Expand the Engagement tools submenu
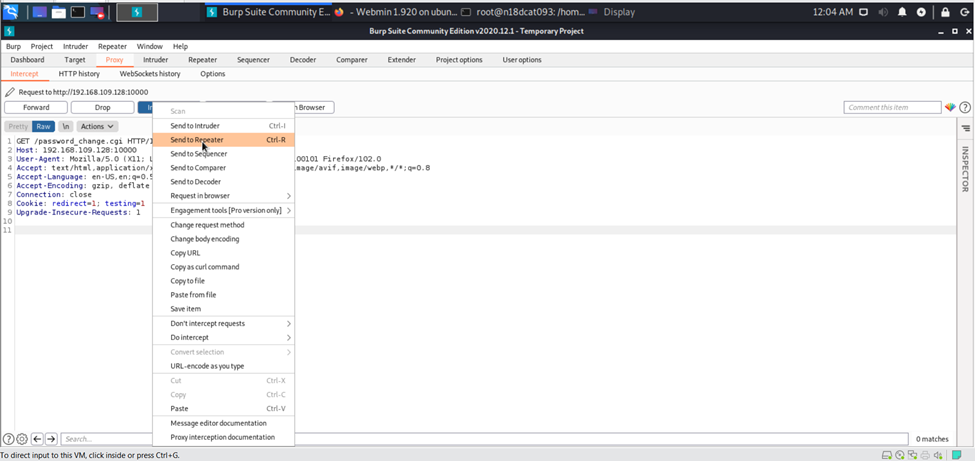Viewport: 975px width, 461px height. coord(223,211)
